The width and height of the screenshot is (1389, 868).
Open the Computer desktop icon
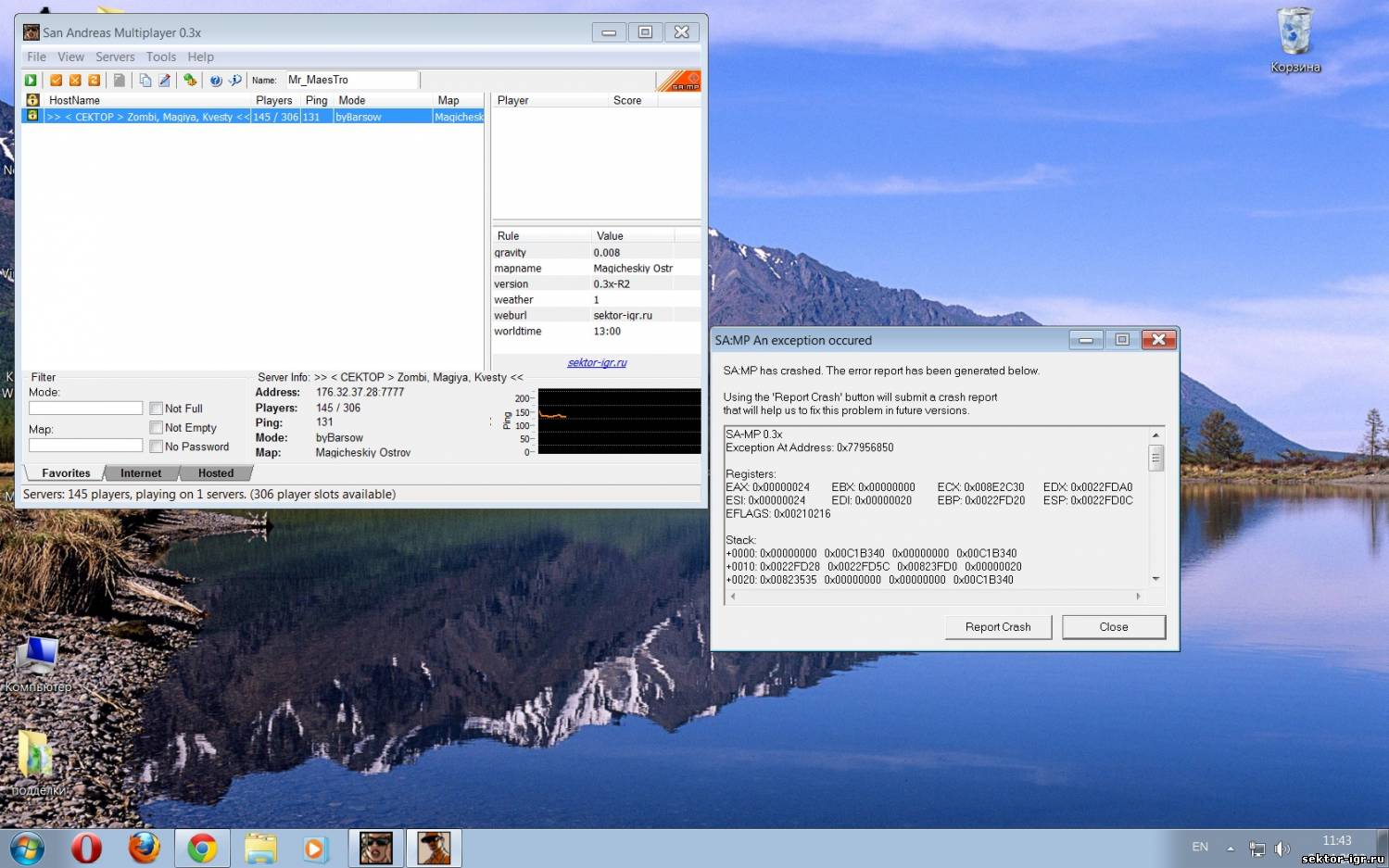38,664
